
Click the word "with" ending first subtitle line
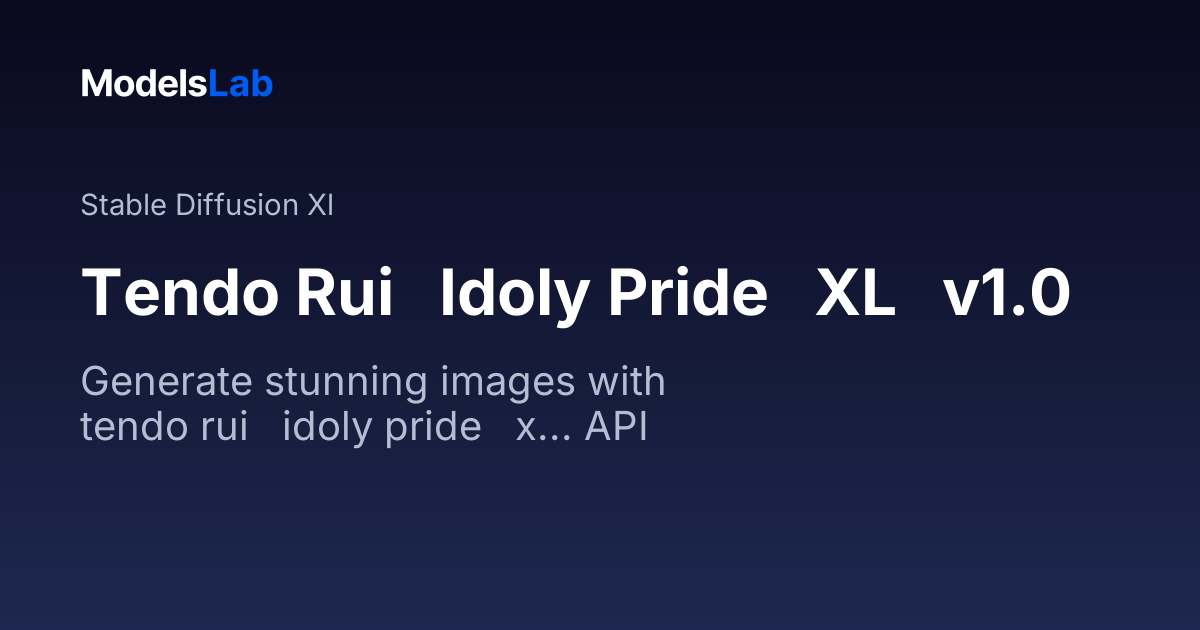pyautogui.click(x=627, y=383)
